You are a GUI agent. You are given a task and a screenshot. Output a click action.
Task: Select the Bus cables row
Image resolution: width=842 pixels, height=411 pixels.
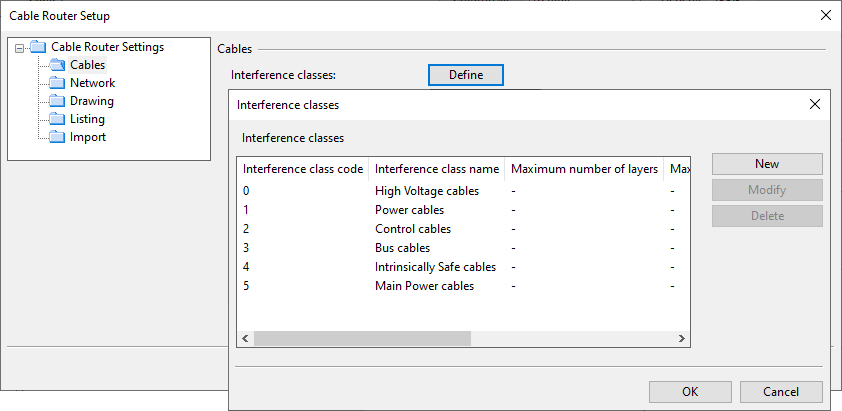pos(402,248)
